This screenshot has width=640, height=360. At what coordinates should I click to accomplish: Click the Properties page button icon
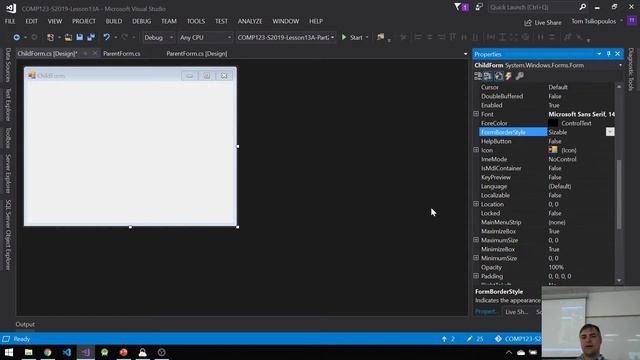[x=498, y=76]
